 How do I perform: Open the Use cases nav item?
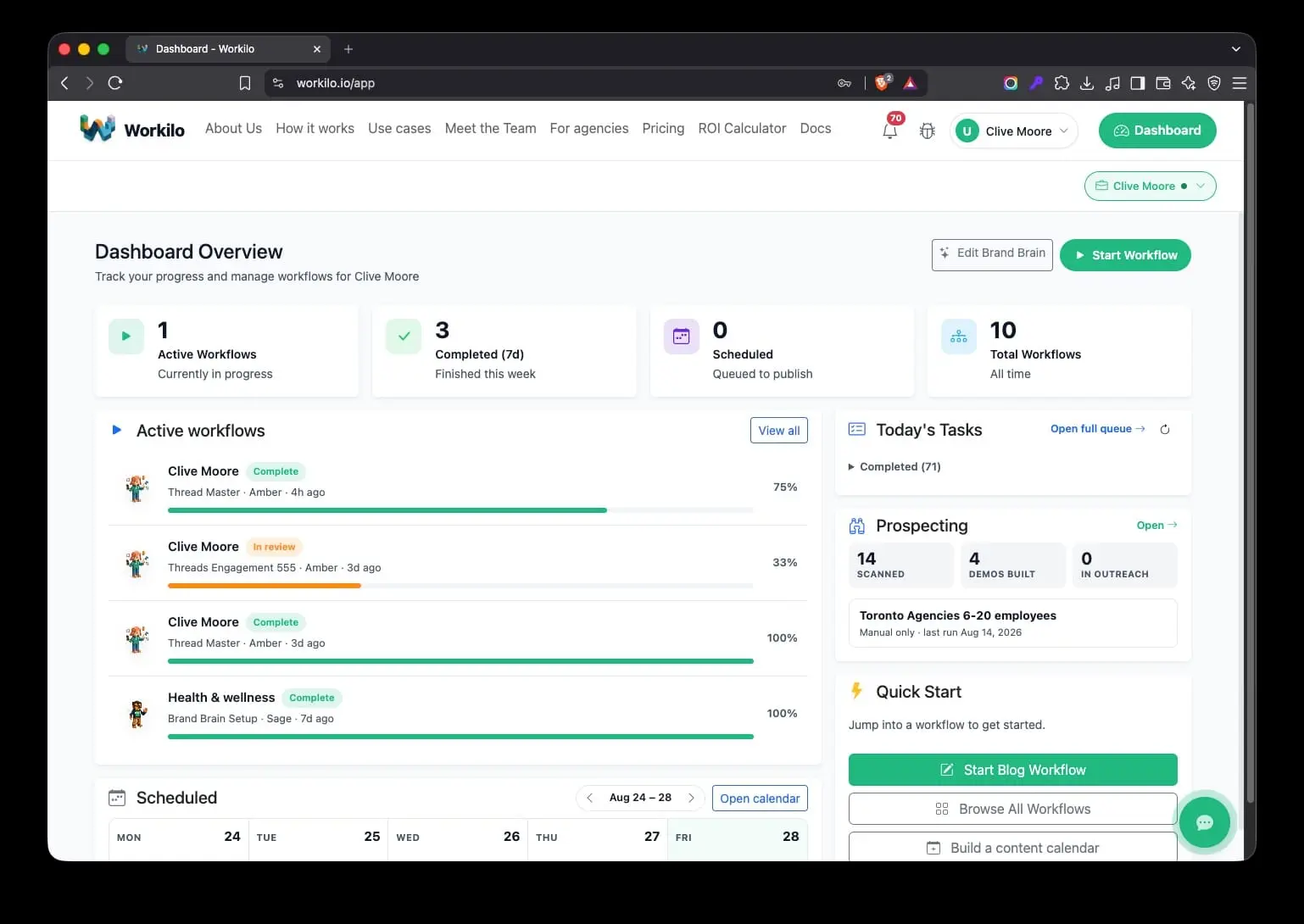point(399,128)
